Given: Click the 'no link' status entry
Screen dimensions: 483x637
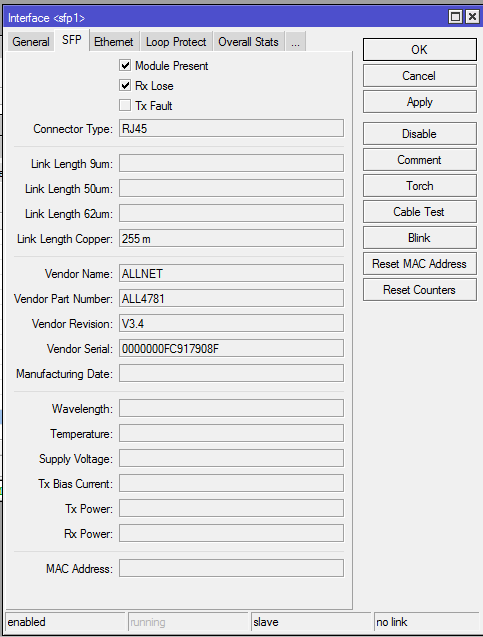Looking at the screenshot, I should coord(427,622).
